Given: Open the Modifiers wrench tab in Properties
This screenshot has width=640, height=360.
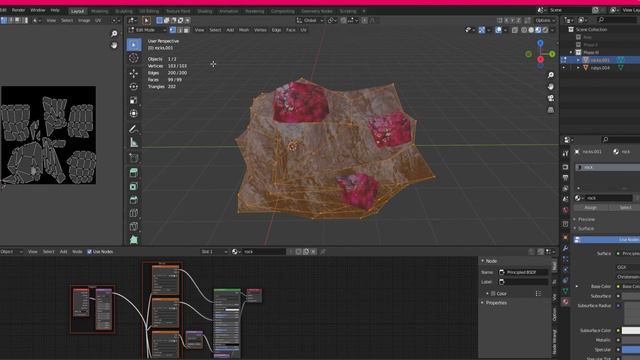Looking at the screenshot, I should pyautogui.click(x=565, y=248).
